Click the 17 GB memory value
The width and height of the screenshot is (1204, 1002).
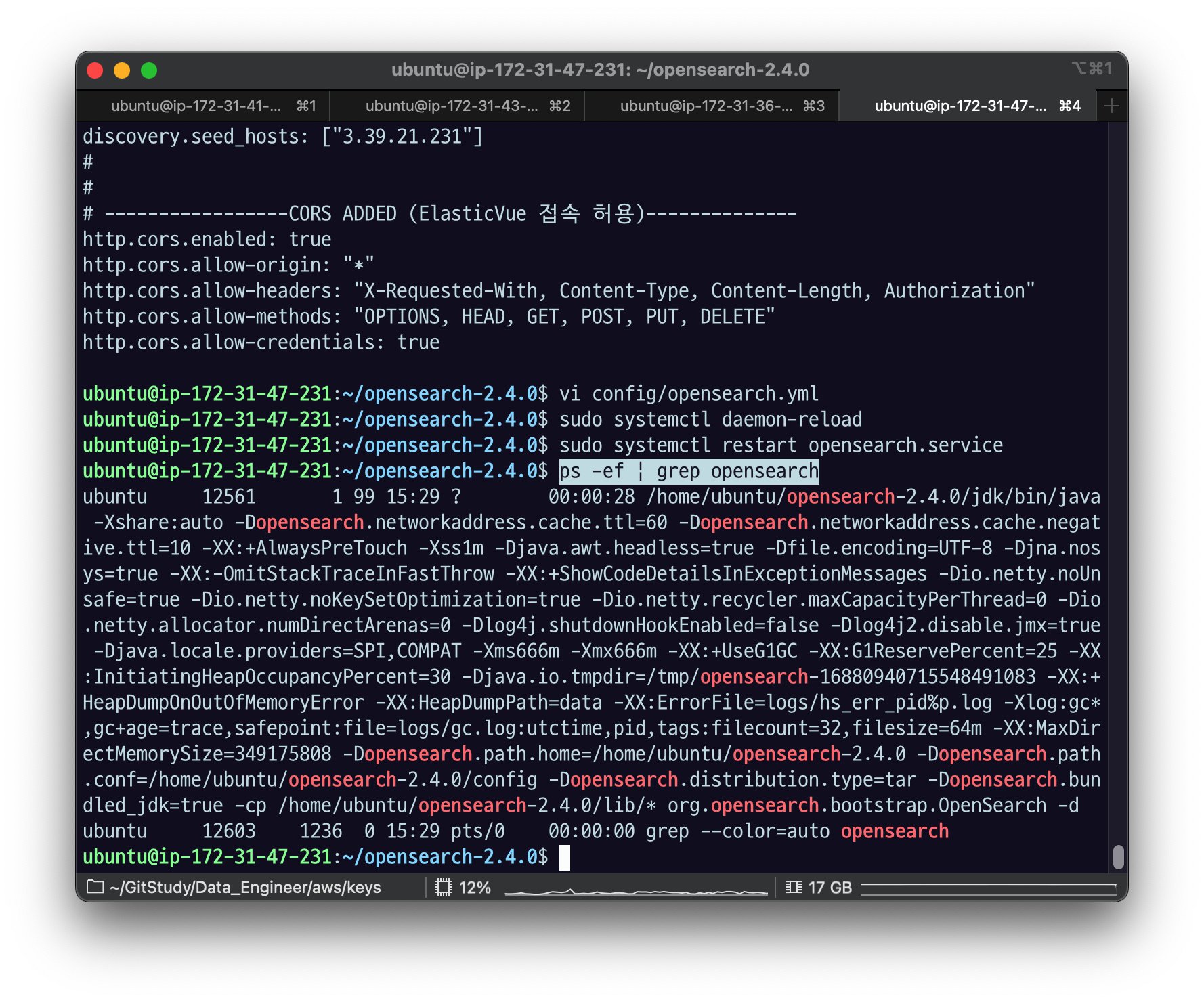click(x=830, y=887)
